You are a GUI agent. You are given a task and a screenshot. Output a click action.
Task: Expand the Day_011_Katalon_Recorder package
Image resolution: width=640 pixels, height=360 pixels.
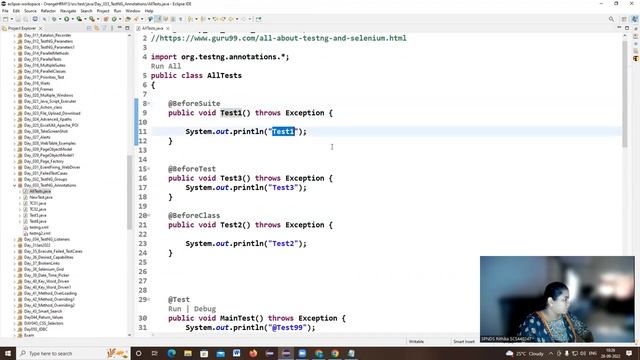tap(15, 36)
